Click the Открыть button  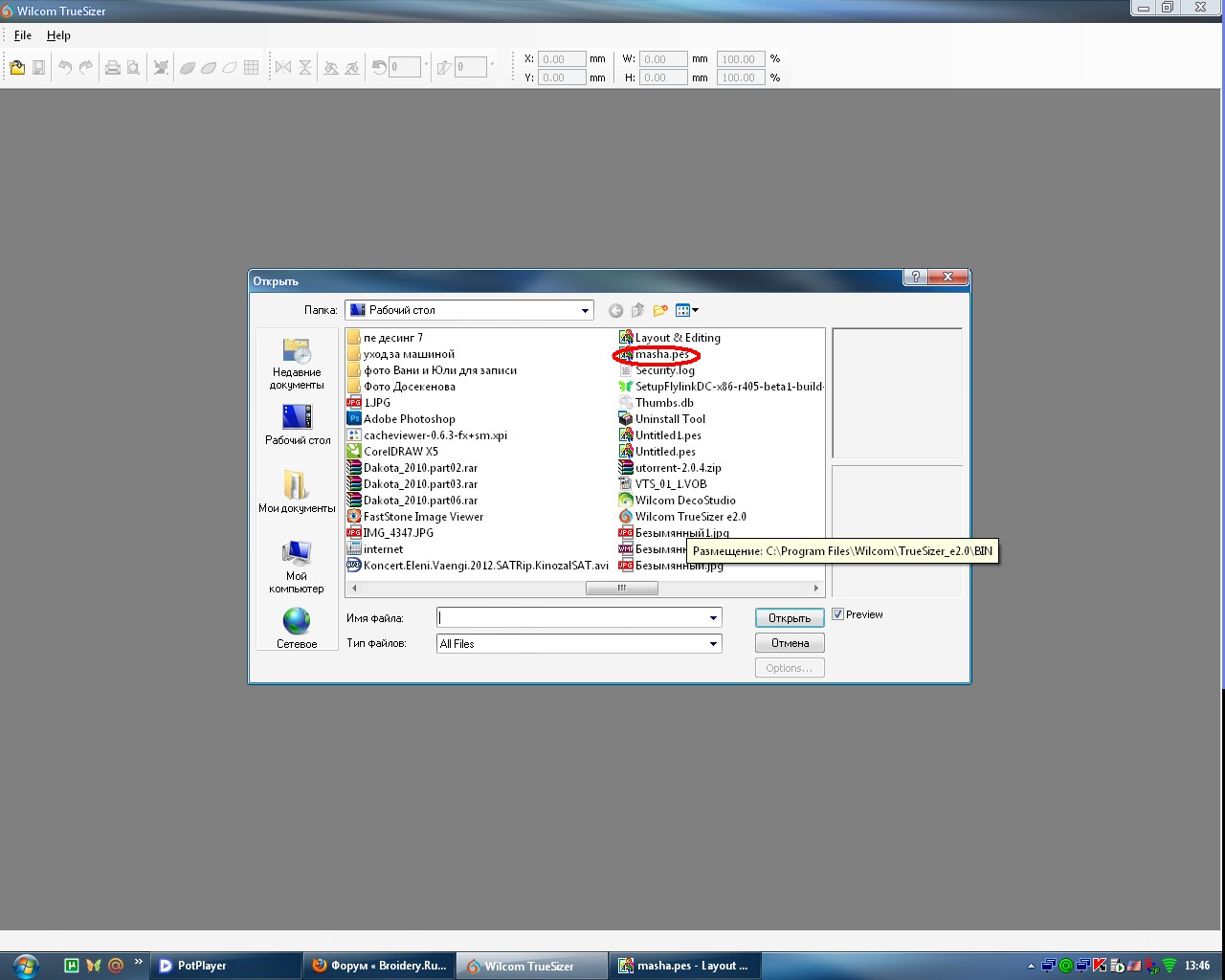[x=790, y=618]
